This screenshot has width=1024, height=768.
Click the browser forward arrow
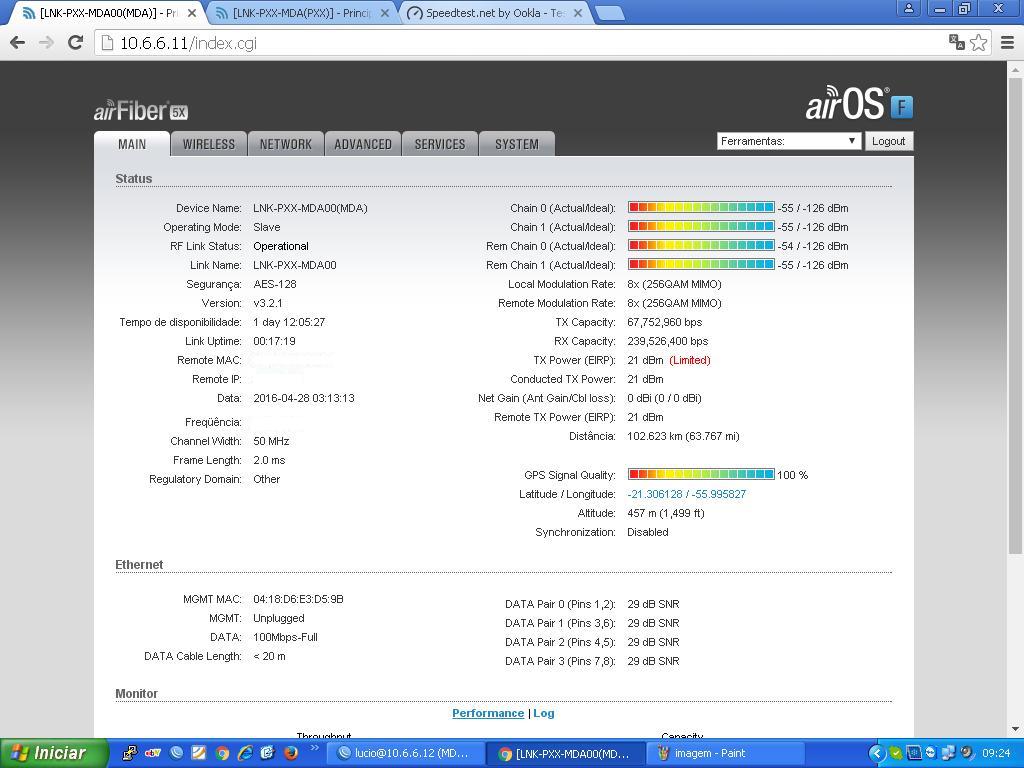46,43
